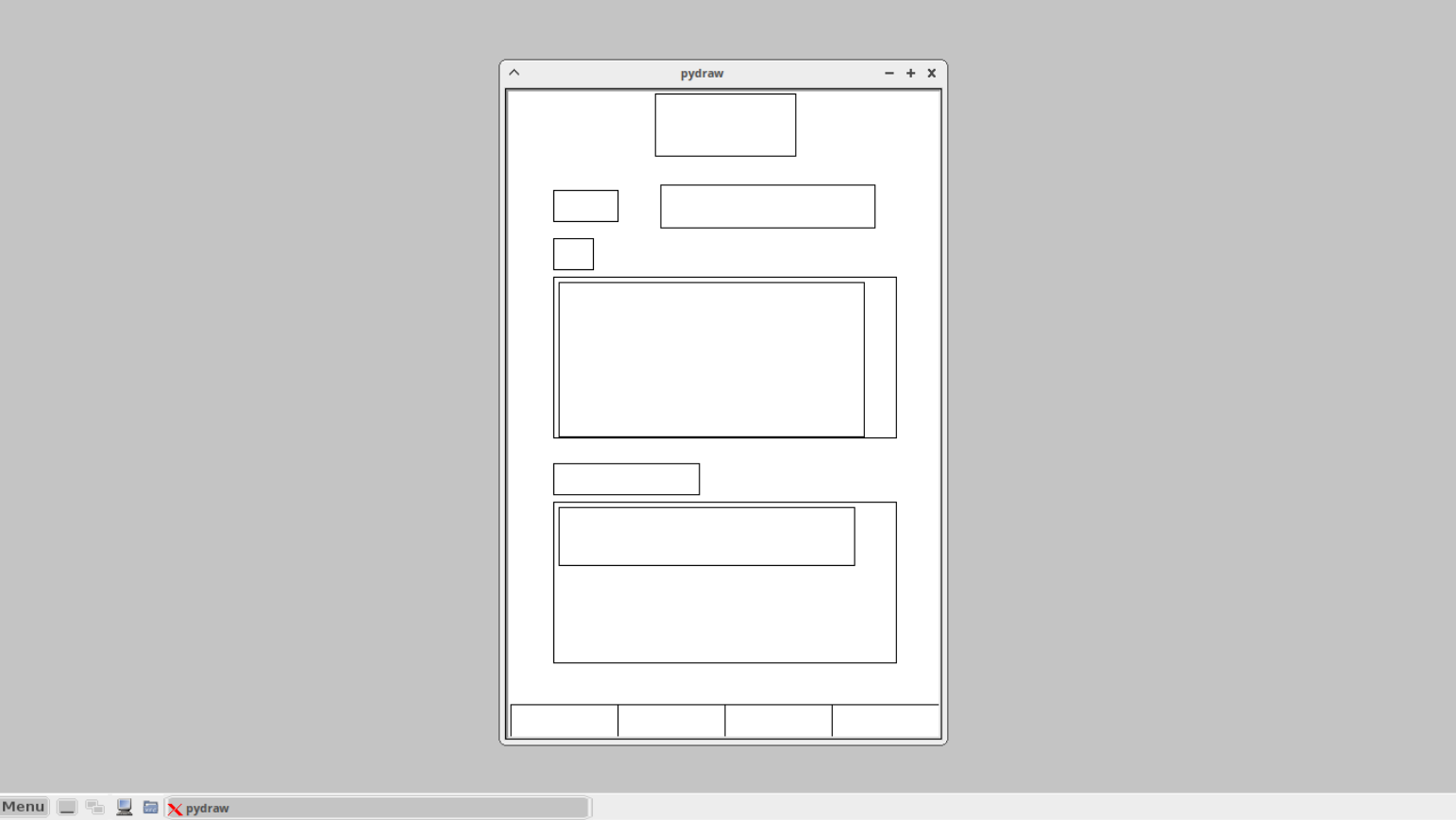Minimize the pydraw window with dash icon

[x=889, y=73]
